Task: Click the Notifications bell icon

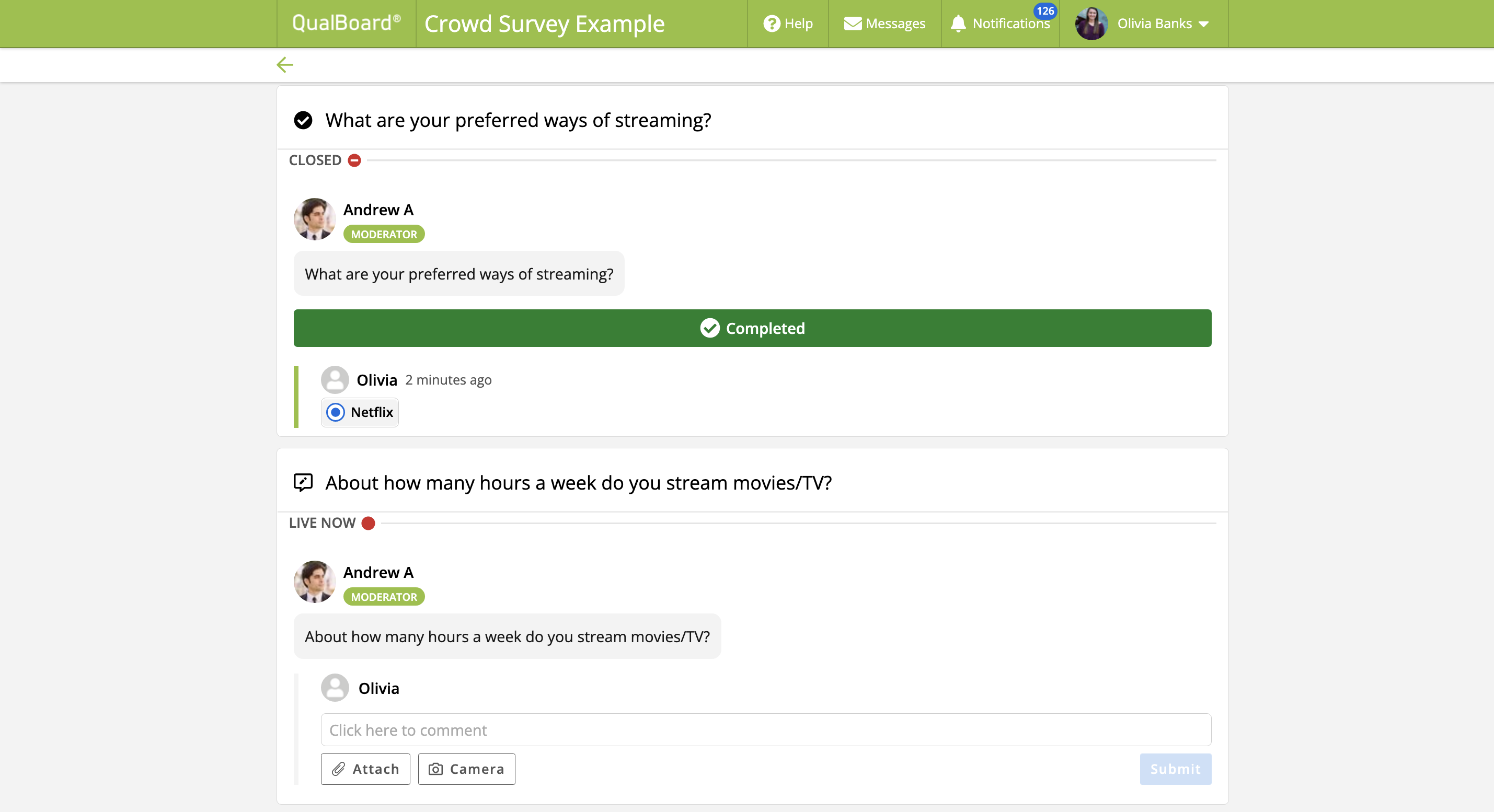Action: 958,24
